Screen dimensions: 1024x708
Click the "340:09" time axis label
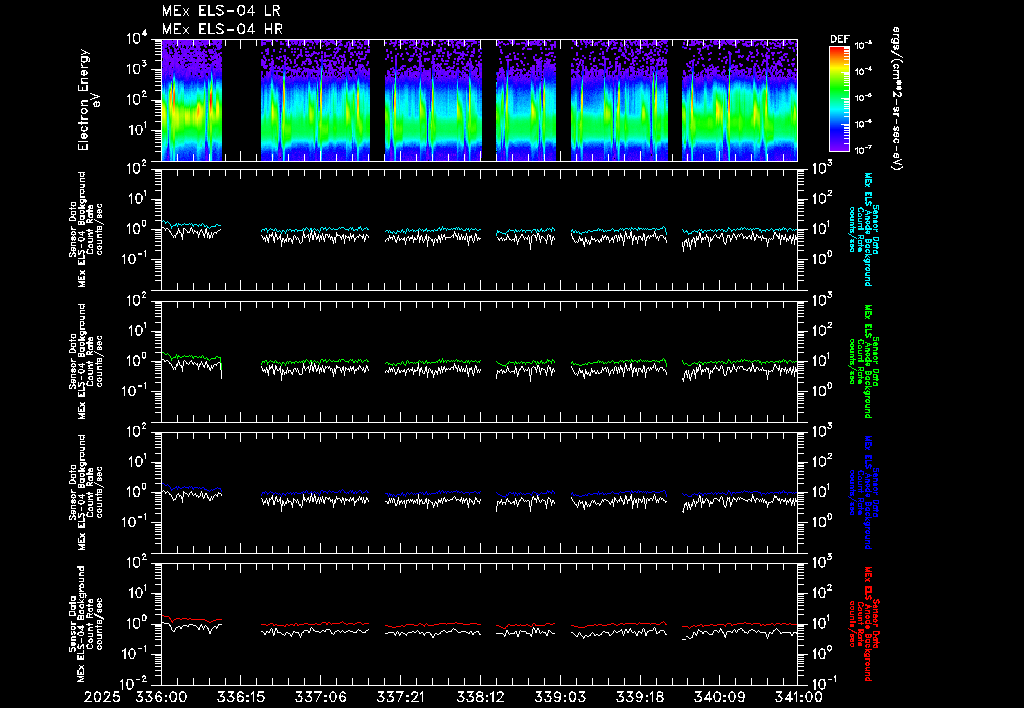coord(718,698)
